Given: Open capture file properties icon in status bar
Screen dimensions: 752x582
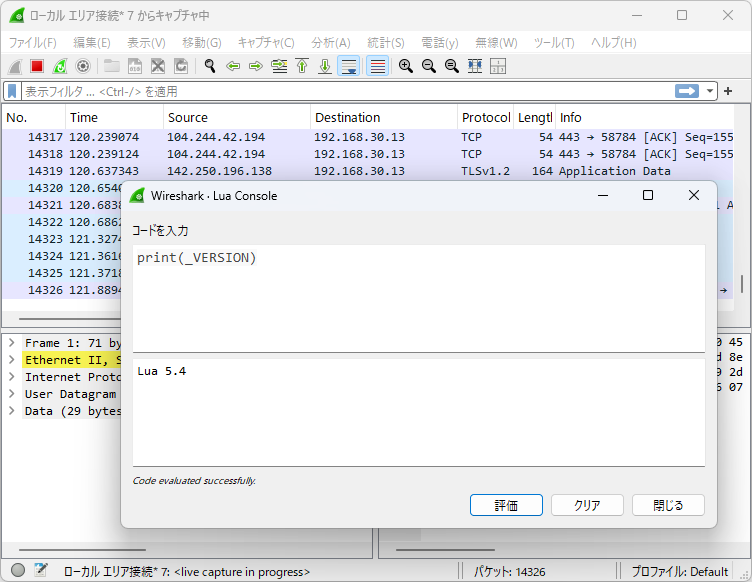Looking at the screenshot, I should (41, 570).
